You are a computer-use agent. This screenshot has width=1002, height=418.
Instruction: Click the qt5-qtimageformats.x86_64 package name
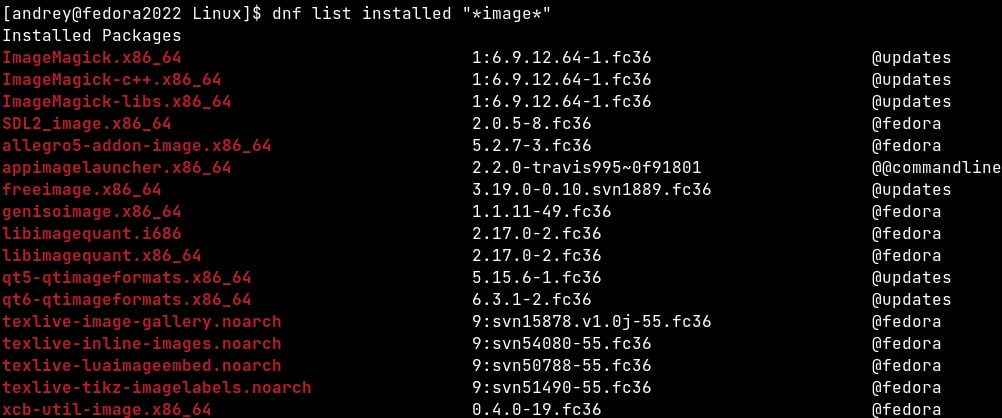pyautogui.click(x=127, y=278)
